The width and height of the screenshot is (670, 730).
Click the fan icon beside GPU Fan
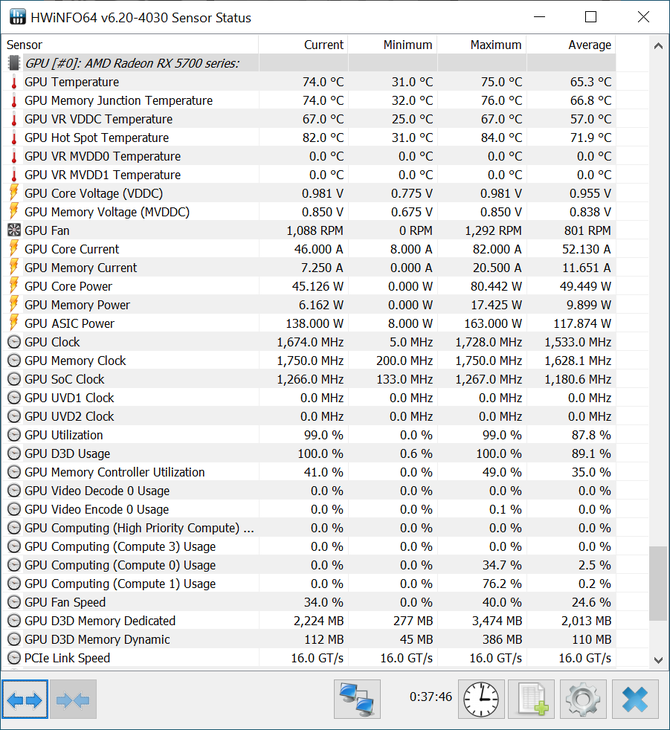coord(14,230)
